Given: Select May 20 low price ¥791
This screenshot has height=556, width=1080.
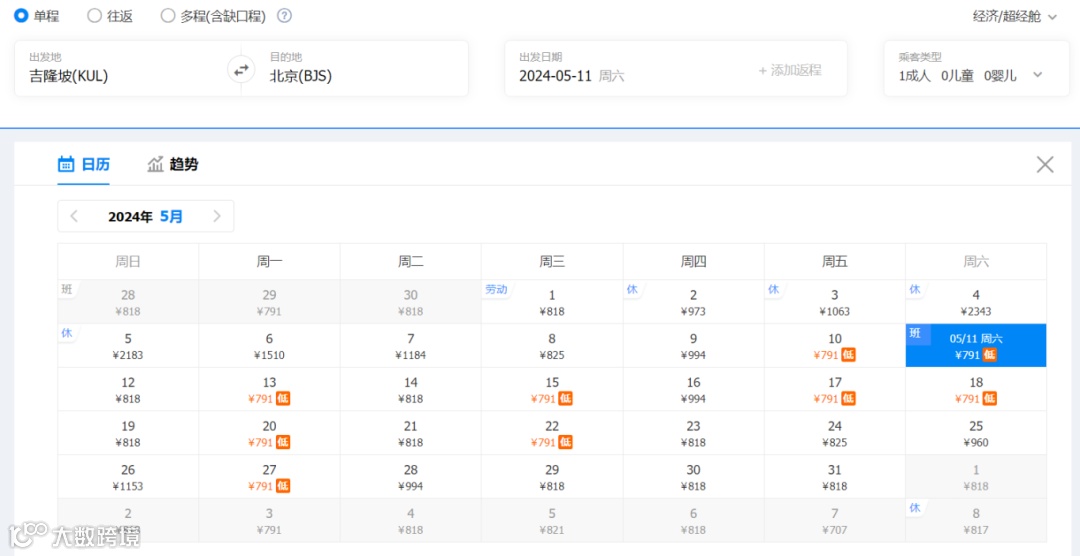Looking at the screenshot, I should (x=269, y=433).
